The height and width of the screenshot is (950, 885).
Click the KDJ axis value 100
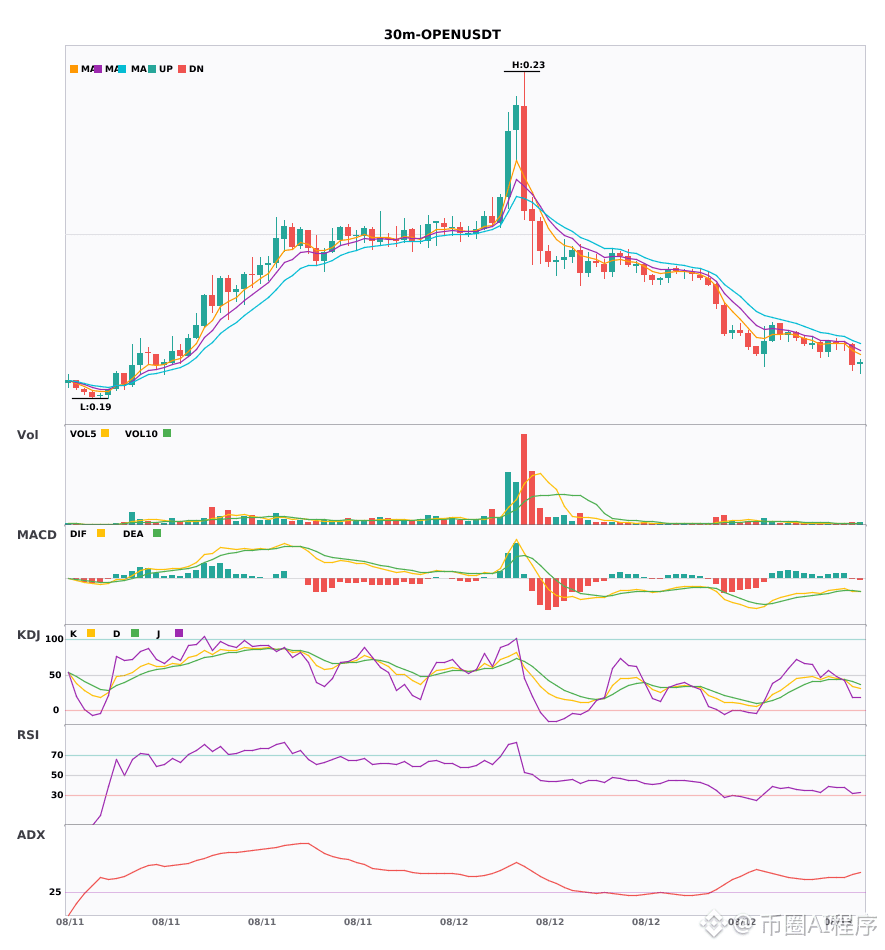pos(55,639)
